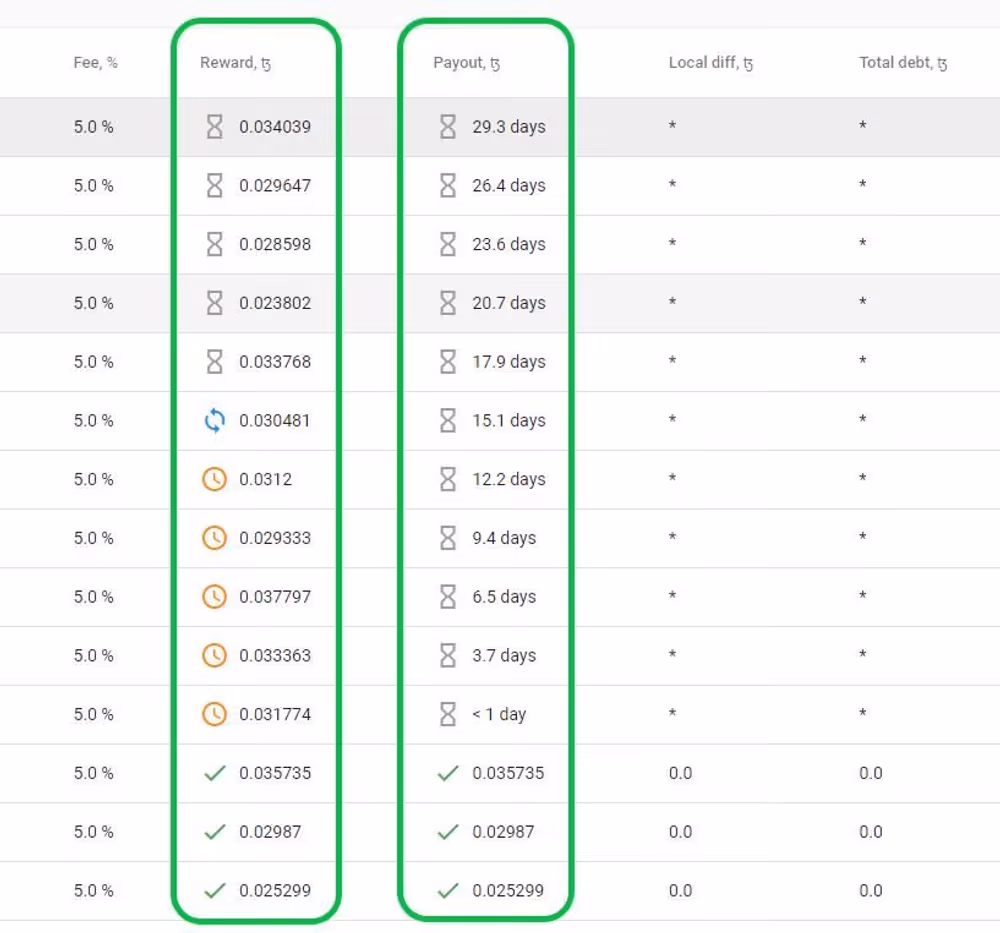1000x933 pixels.
Task: Click the reward value 0.033363
Action: 275,656
